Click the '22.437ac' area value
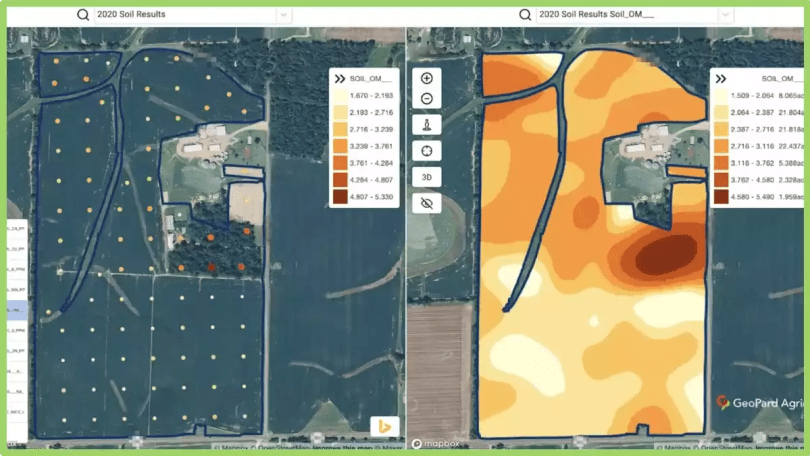Image resolution: width=810 pixels, height=456 pixels. (x=789, y=146)
